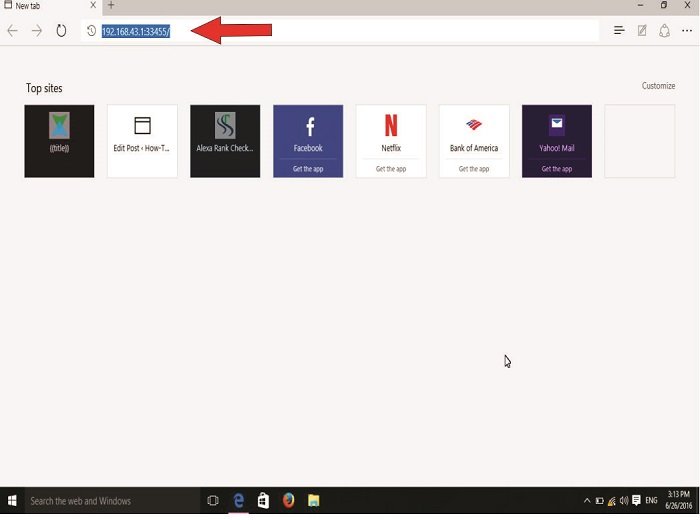Click the battery status tray icon
The width and height of the screenshot is (700, 520).
pyautogui.click(x=600, y=501)
